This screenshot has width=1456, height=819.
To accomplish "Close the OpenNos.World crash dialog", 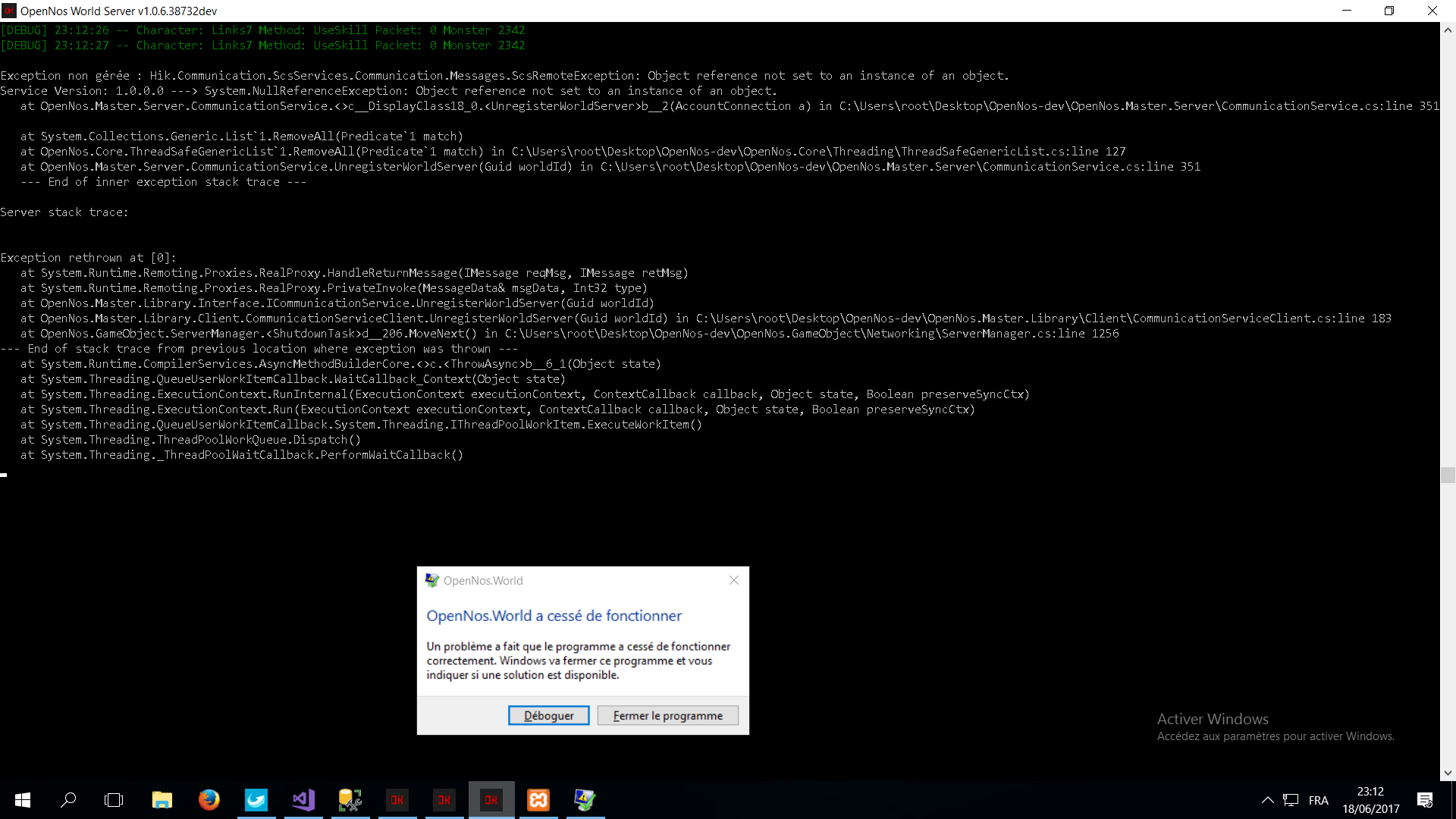I will click(x=733, y=580).
